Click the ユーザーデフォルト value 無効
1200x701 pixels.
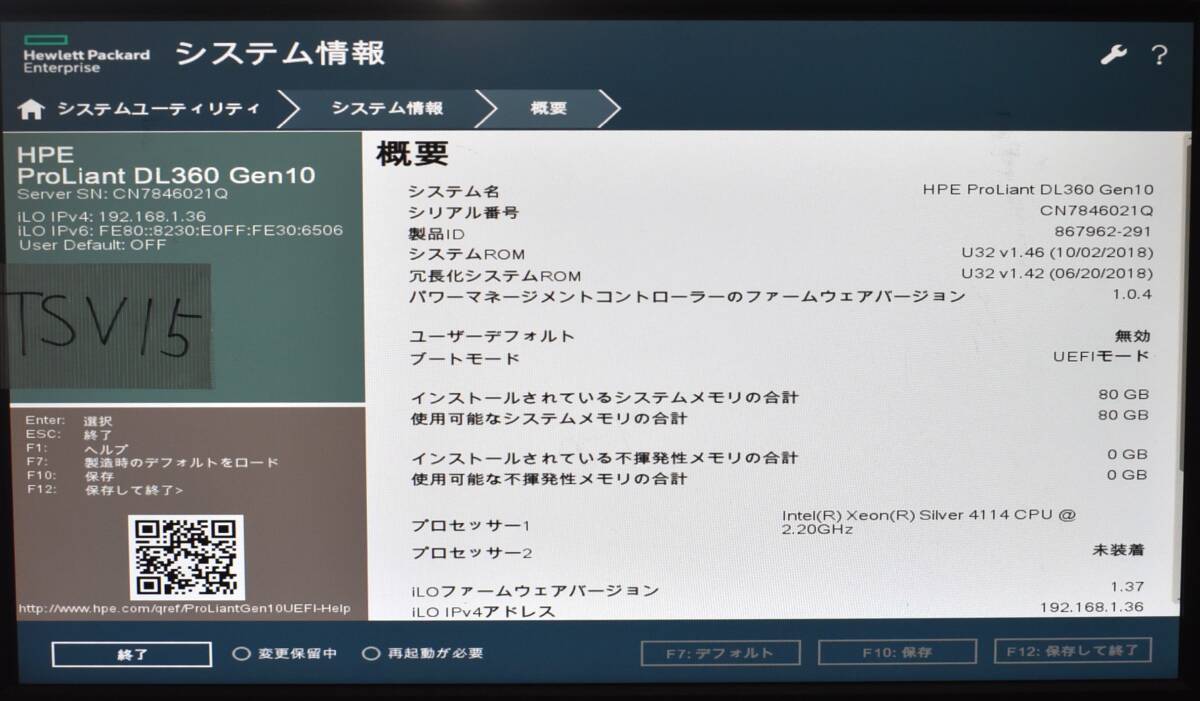(x=1133, y=336)
